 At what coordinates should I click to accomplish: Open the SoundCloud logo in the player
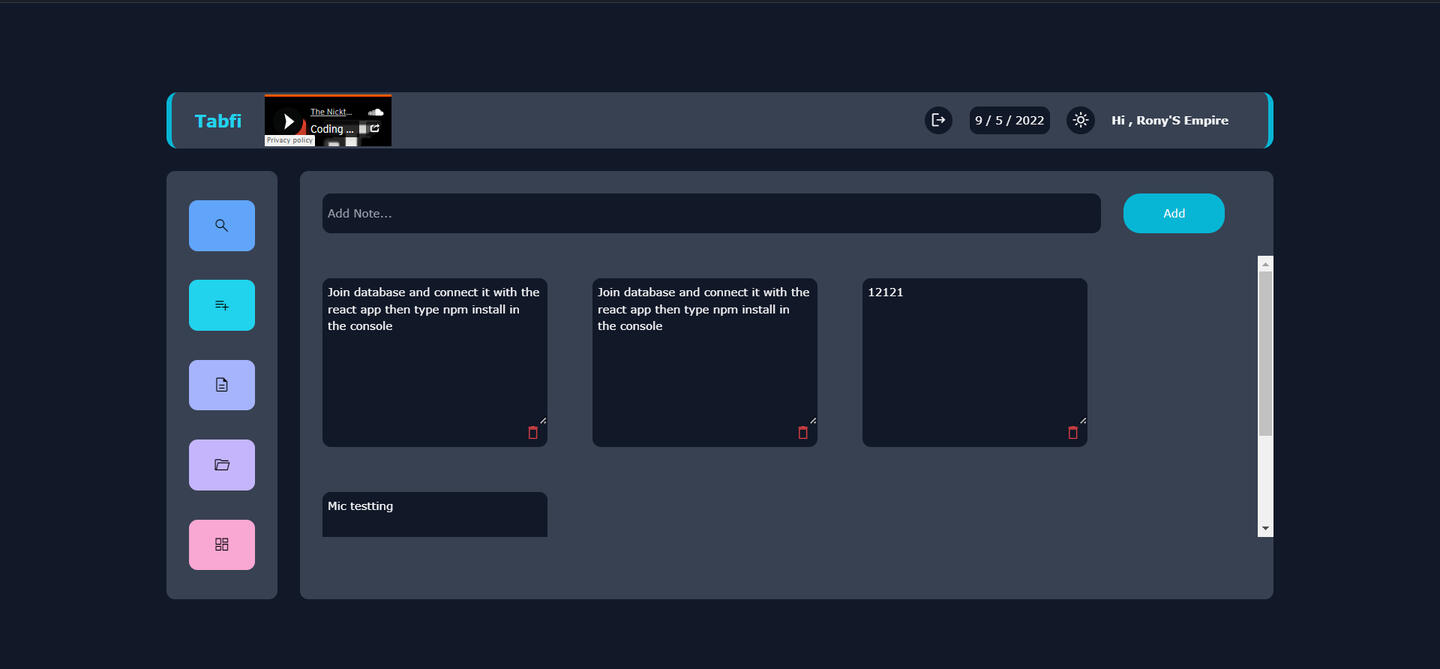click(x=376, y=112)
